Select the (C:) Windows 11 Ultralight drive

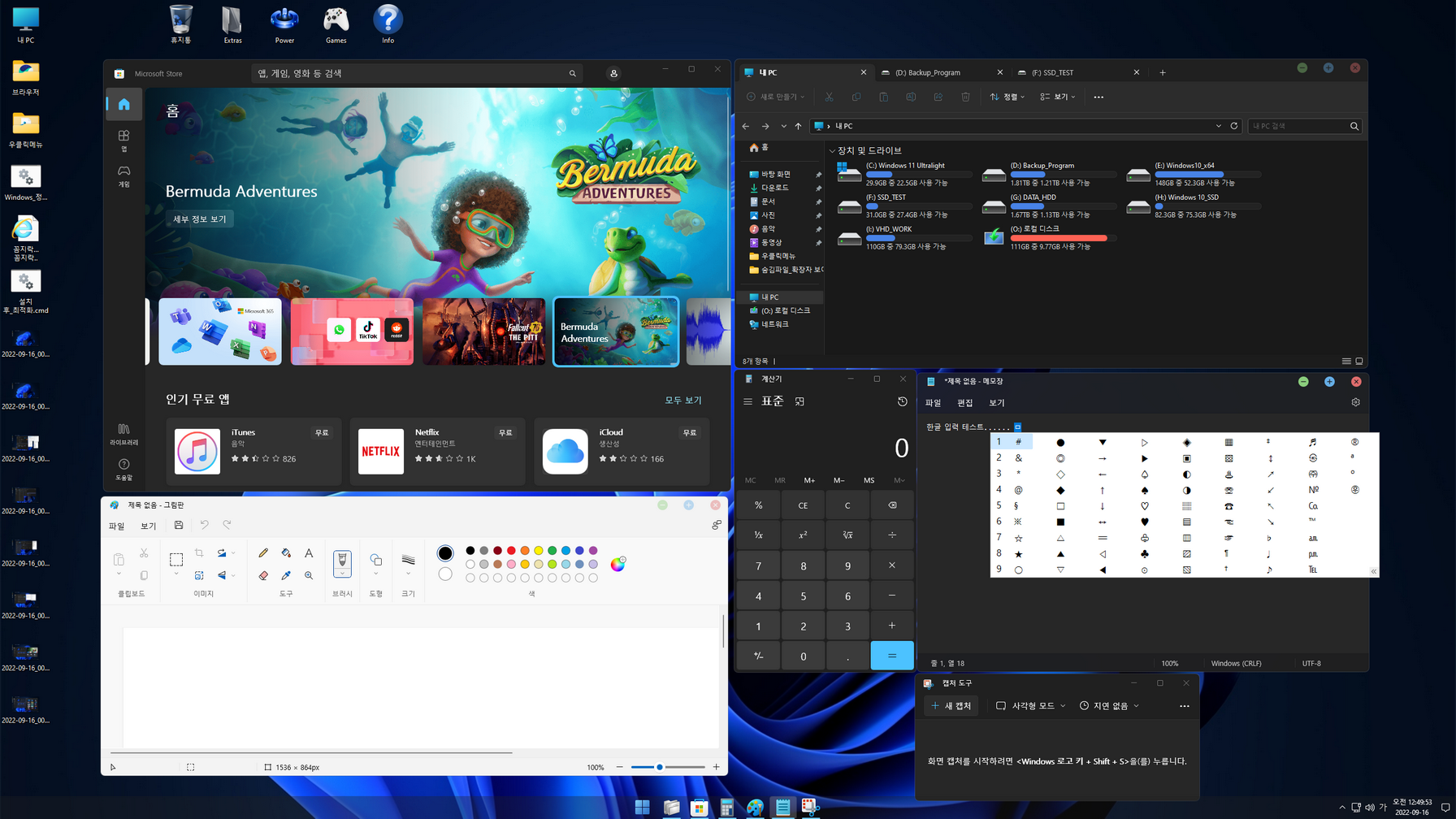click(x=903, y=173)
